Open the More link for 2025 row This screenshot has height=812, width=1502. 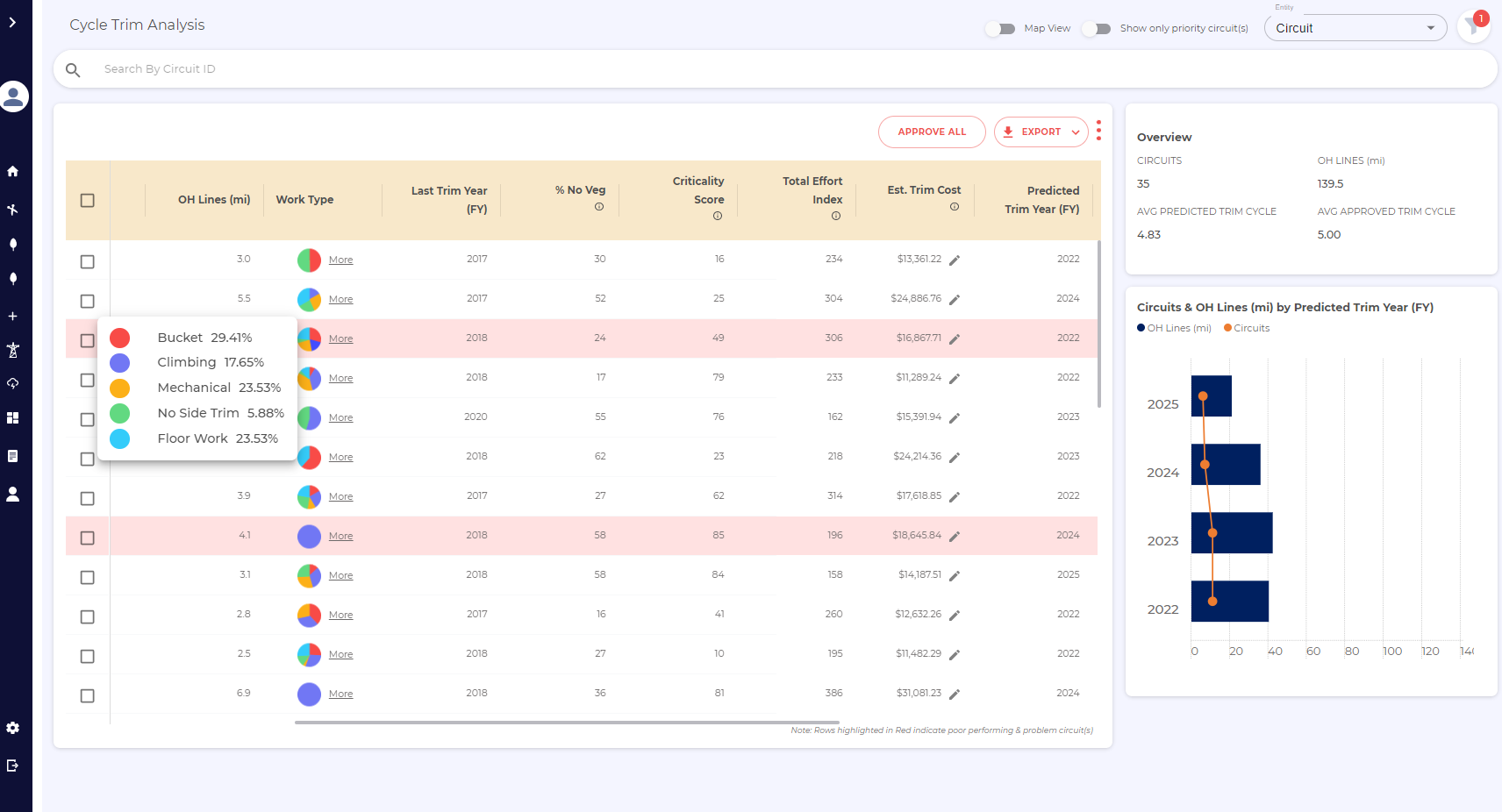click(x=340, y=576)
